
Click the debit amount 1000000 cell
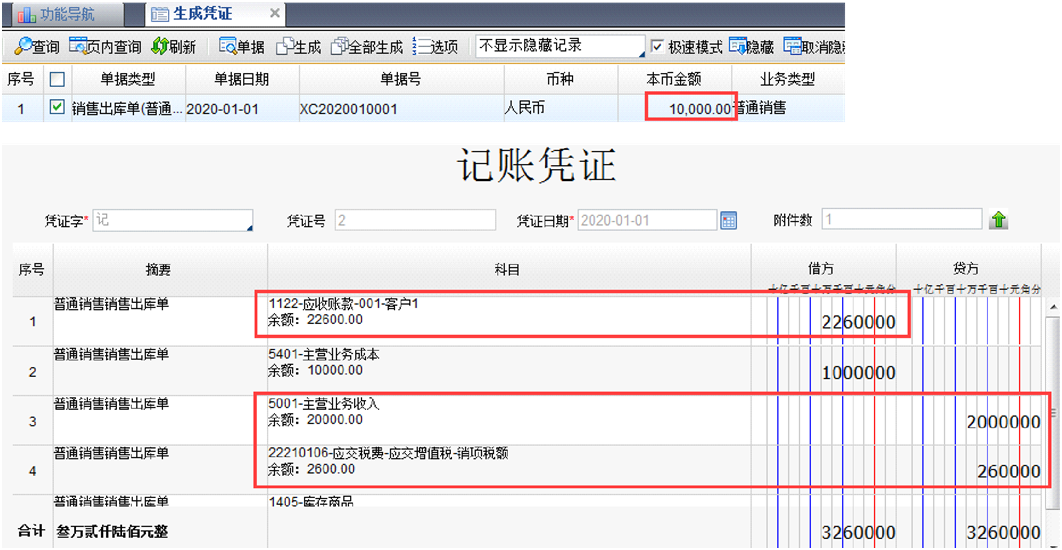(824, 372)
